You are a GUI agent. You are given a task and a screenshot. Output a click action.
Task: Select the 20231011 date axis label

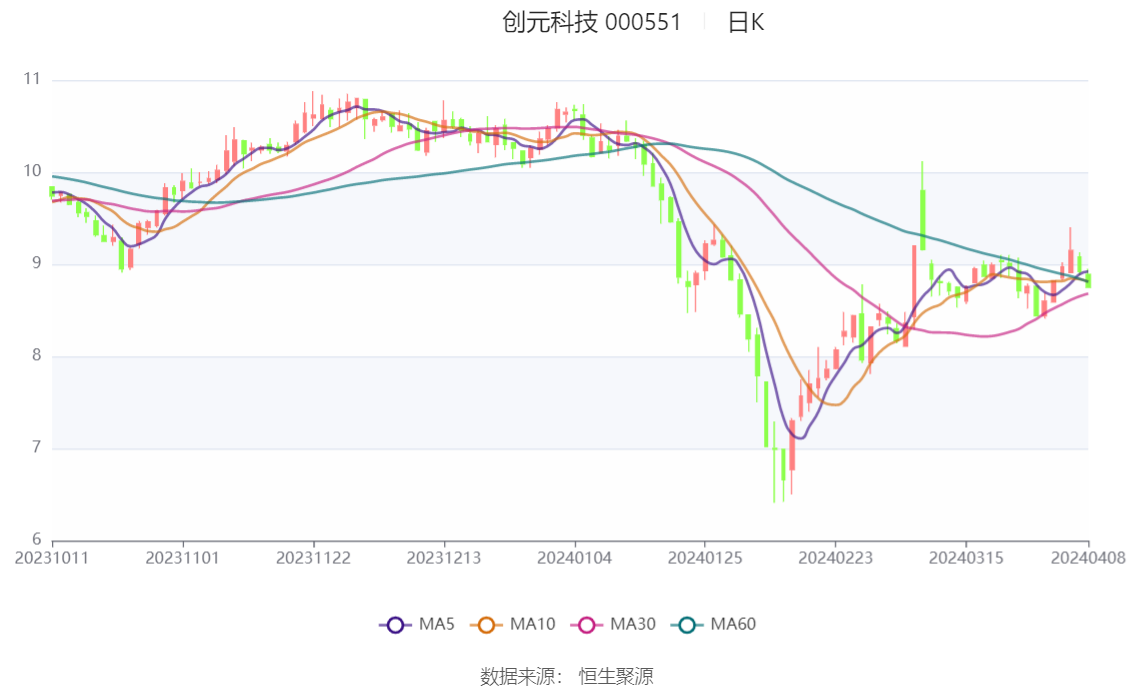[51, 558]
